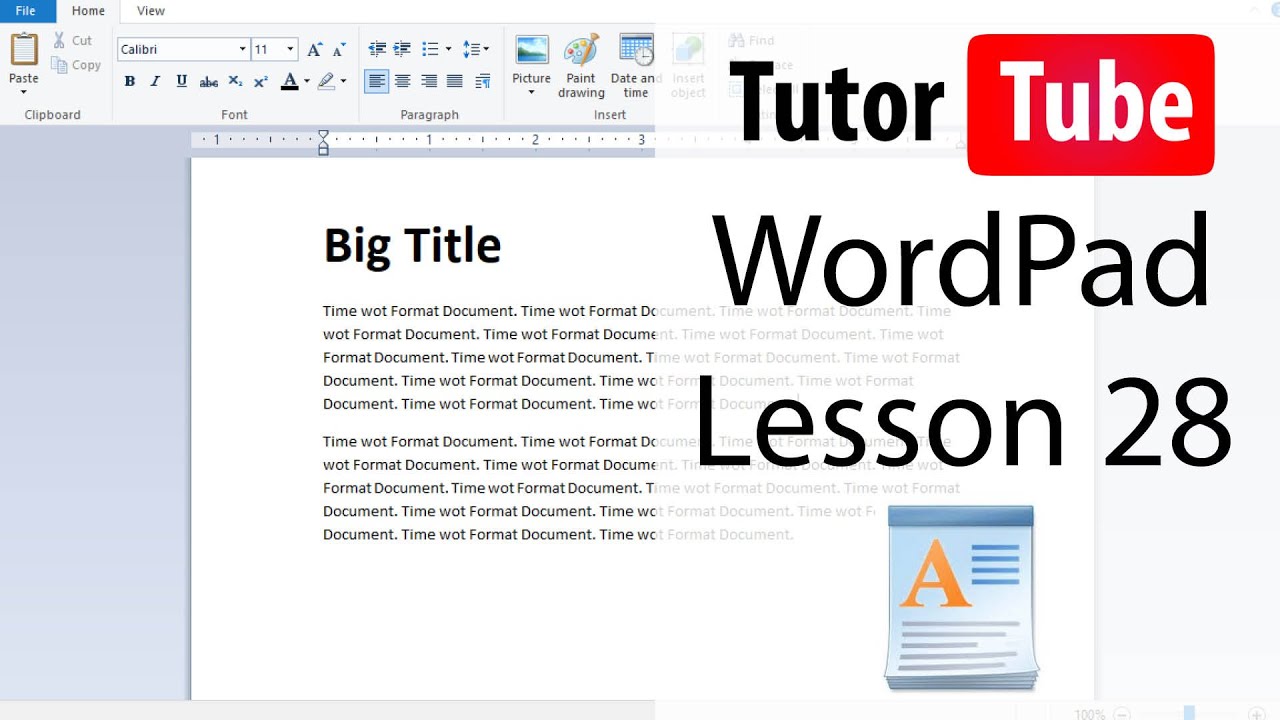Copy the selection to clipboard

(77, 65)
